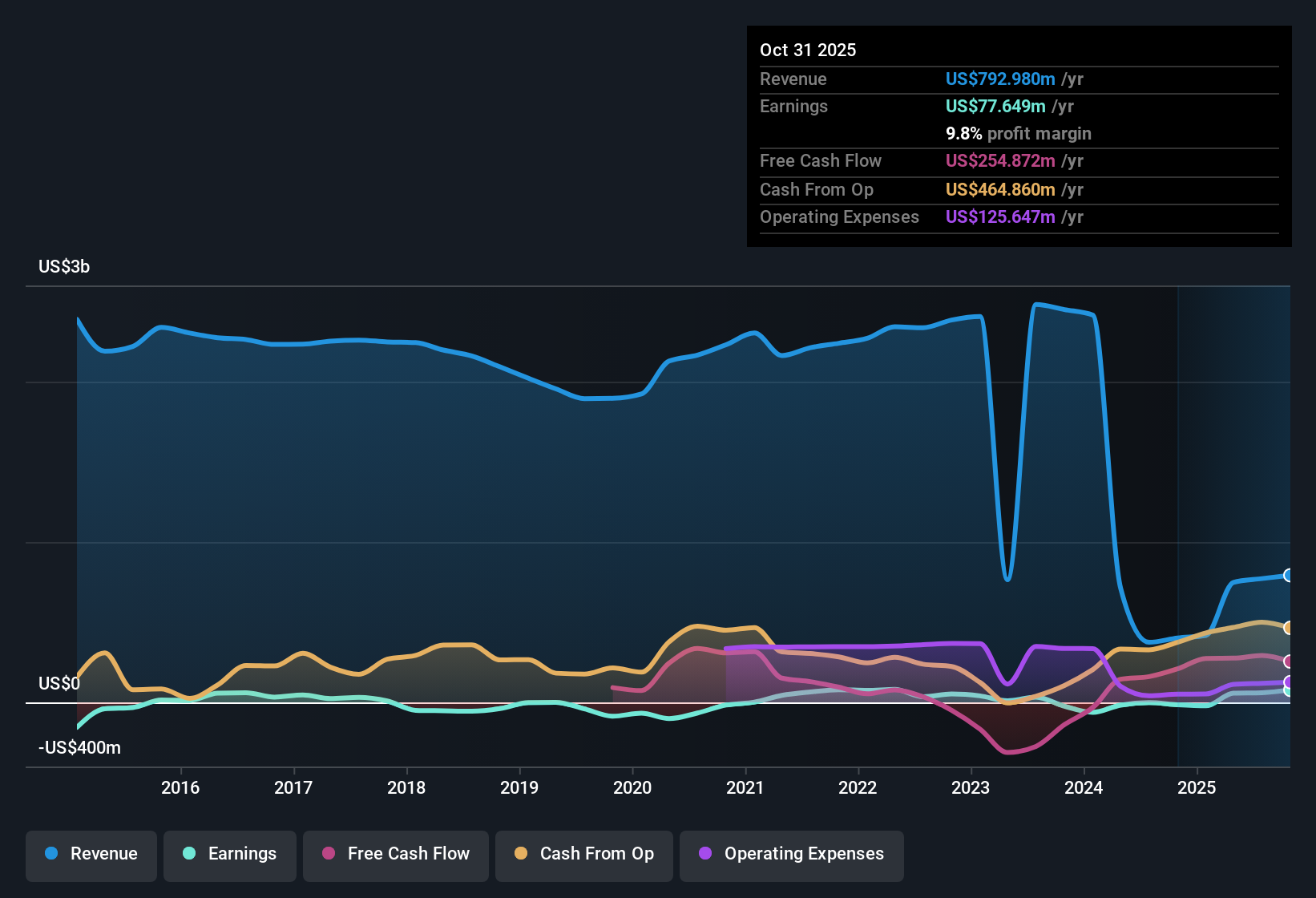1316x898 pixels.
Task: Select the 2016 year label on the axis
Action: click(x=181, y=788)
